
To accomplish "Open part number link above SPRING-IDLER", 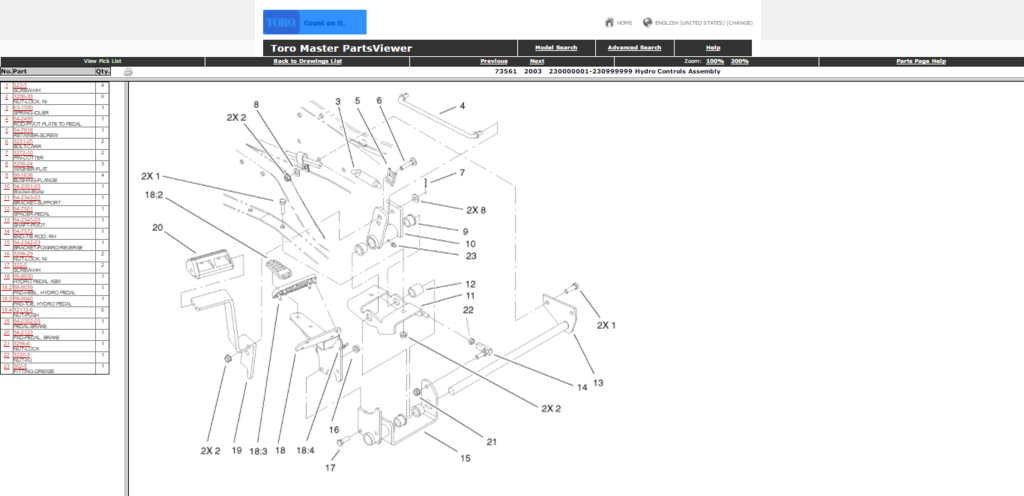I will tap(23, 108).
